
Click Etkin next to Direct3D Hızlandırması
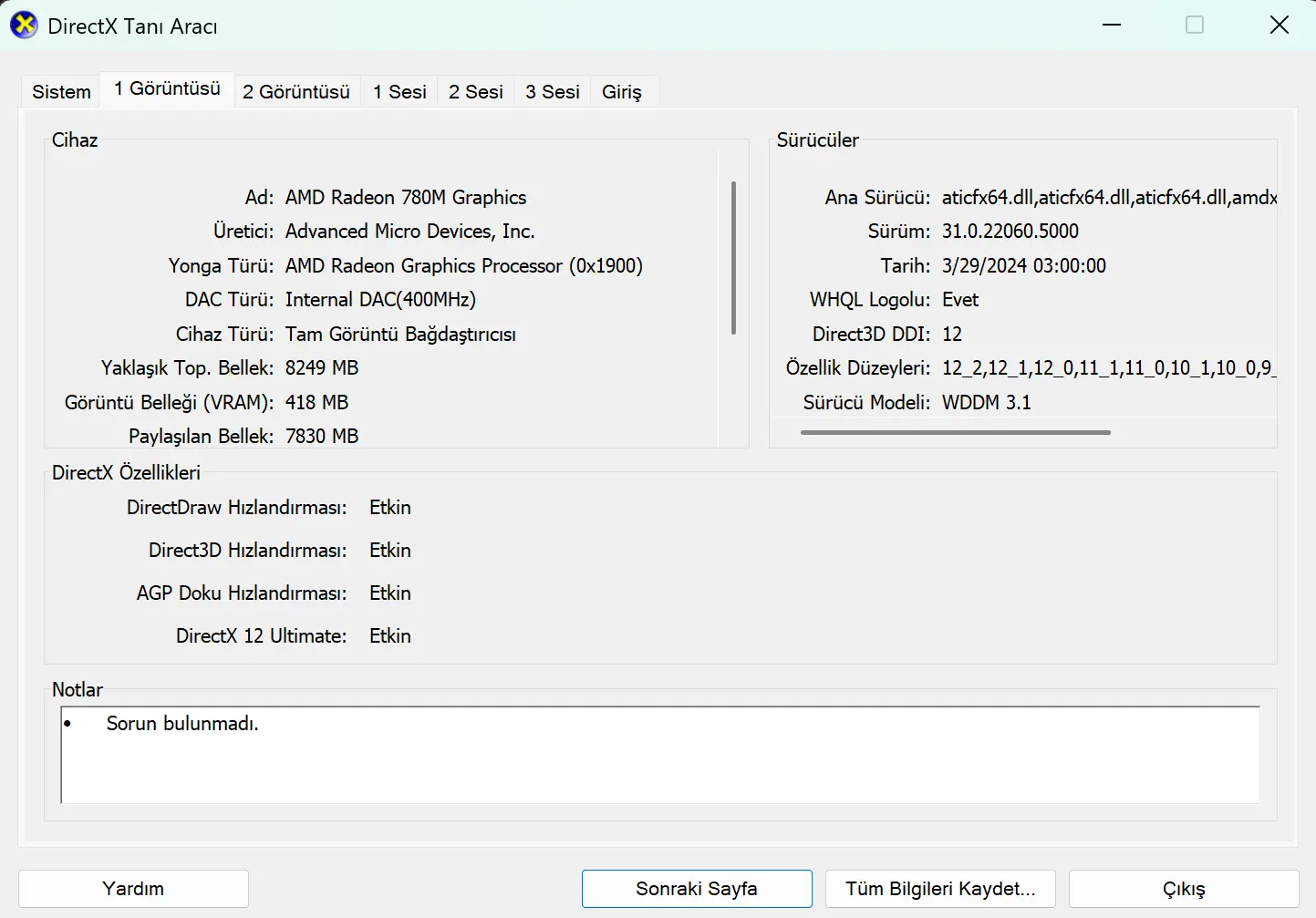pos(390,551)
